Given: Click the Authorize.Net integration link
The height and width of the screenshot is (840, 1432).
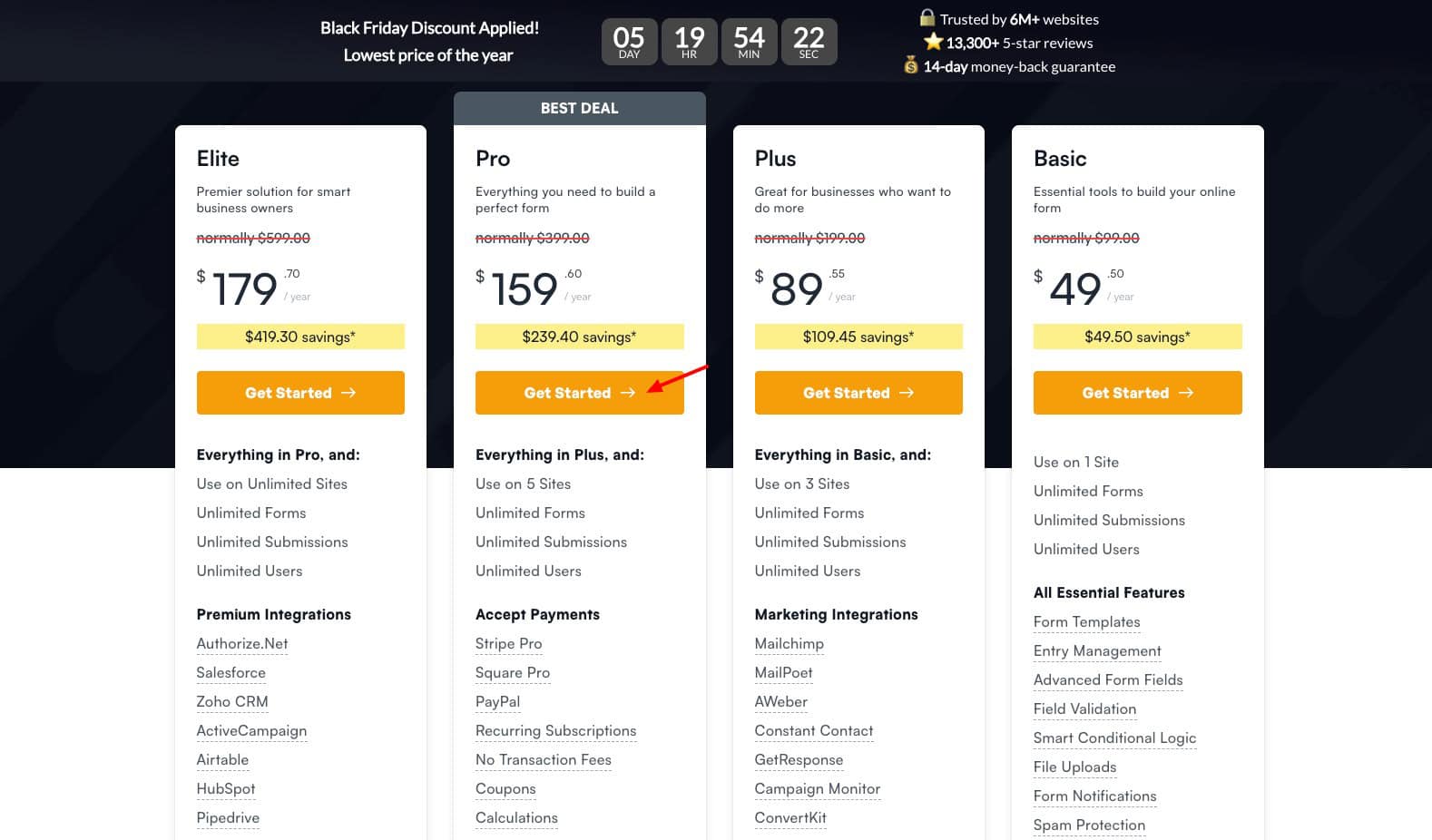Looking at the screenshot, I should (x=241, y=643).
